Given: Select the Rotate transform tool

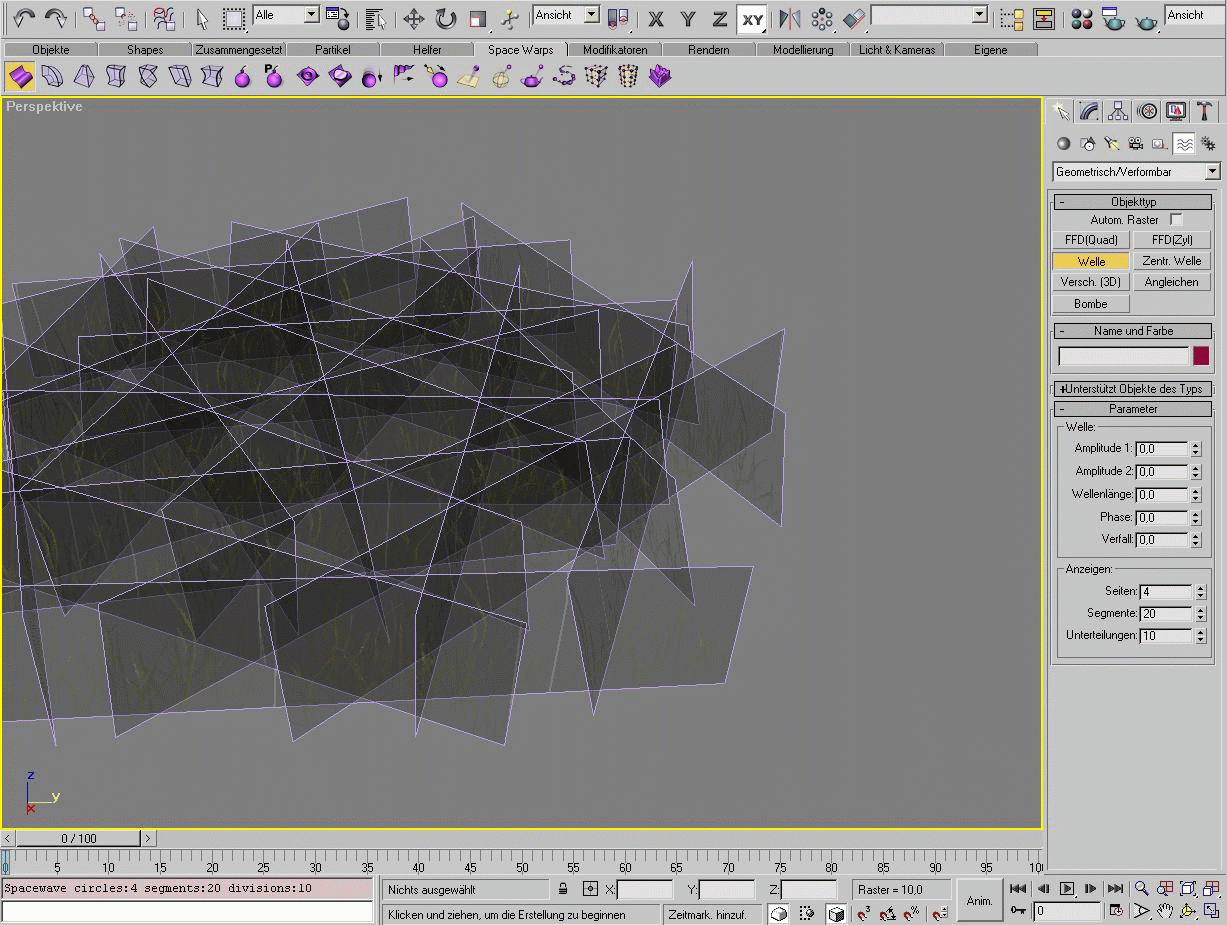Looking at the screenshot, I should tap(446, 18).
